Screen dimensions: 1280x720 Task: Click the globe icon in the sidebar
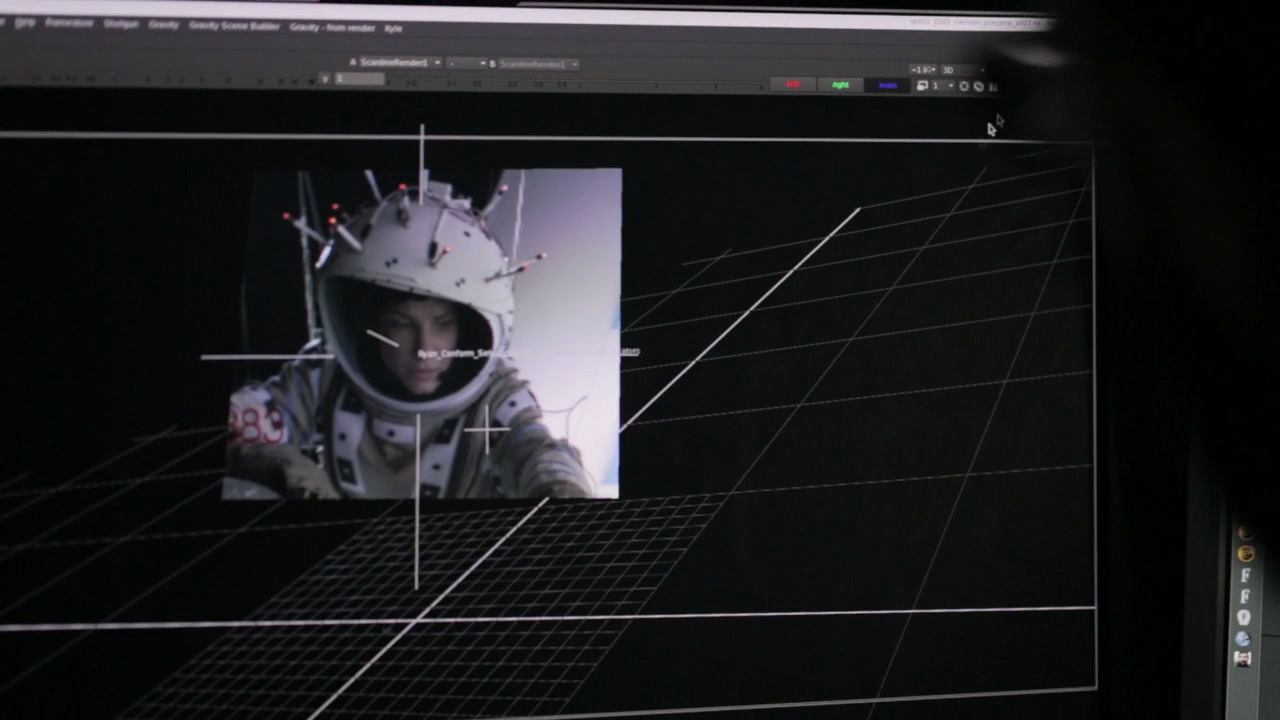click(1243, 638)
